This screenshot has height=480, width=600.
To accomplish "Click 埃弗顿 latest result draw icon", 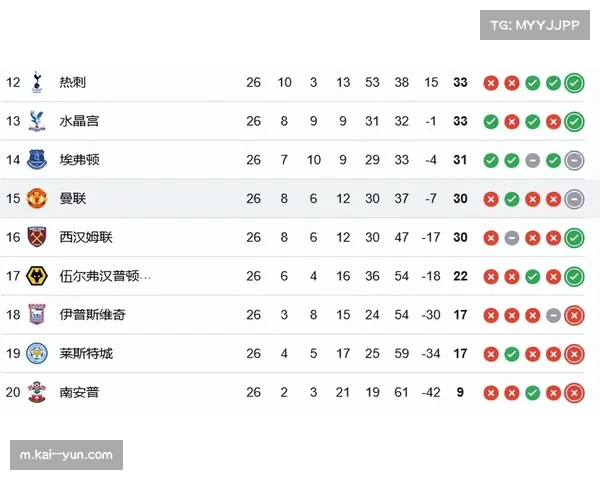I will point(574,160).
